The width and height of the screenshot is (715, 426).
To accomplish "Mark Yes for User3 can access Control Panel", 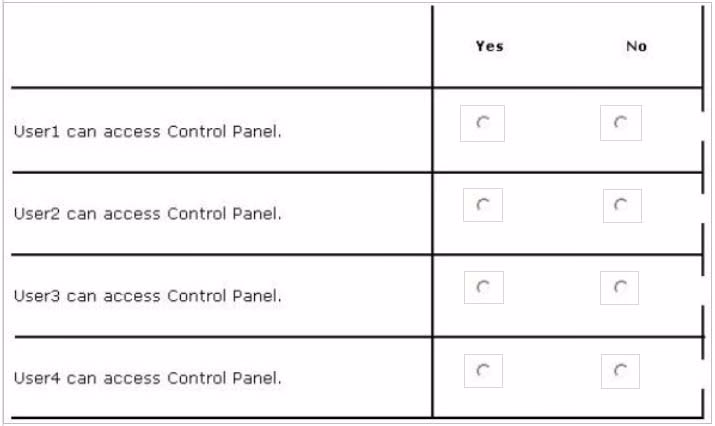I will 484,287.
